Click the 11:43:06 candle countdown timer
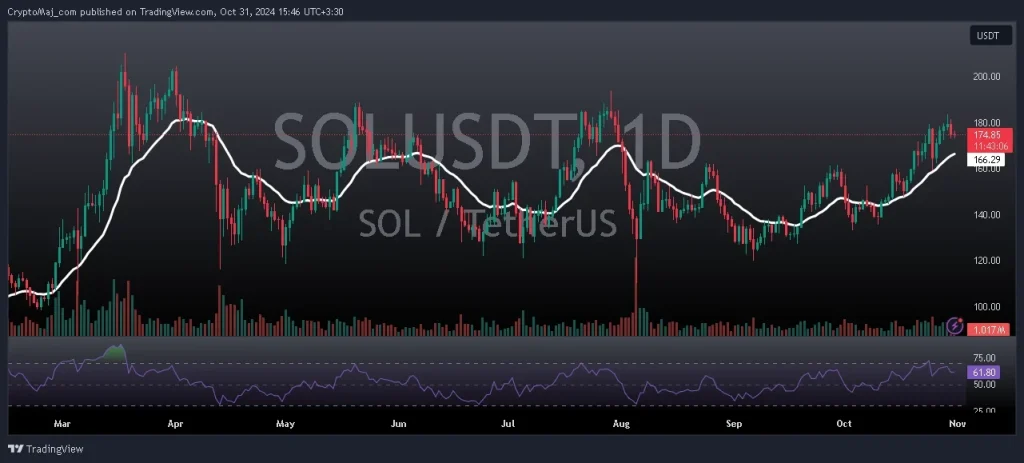This screenshot has height=463, width=1024. (x=987, y=145)
